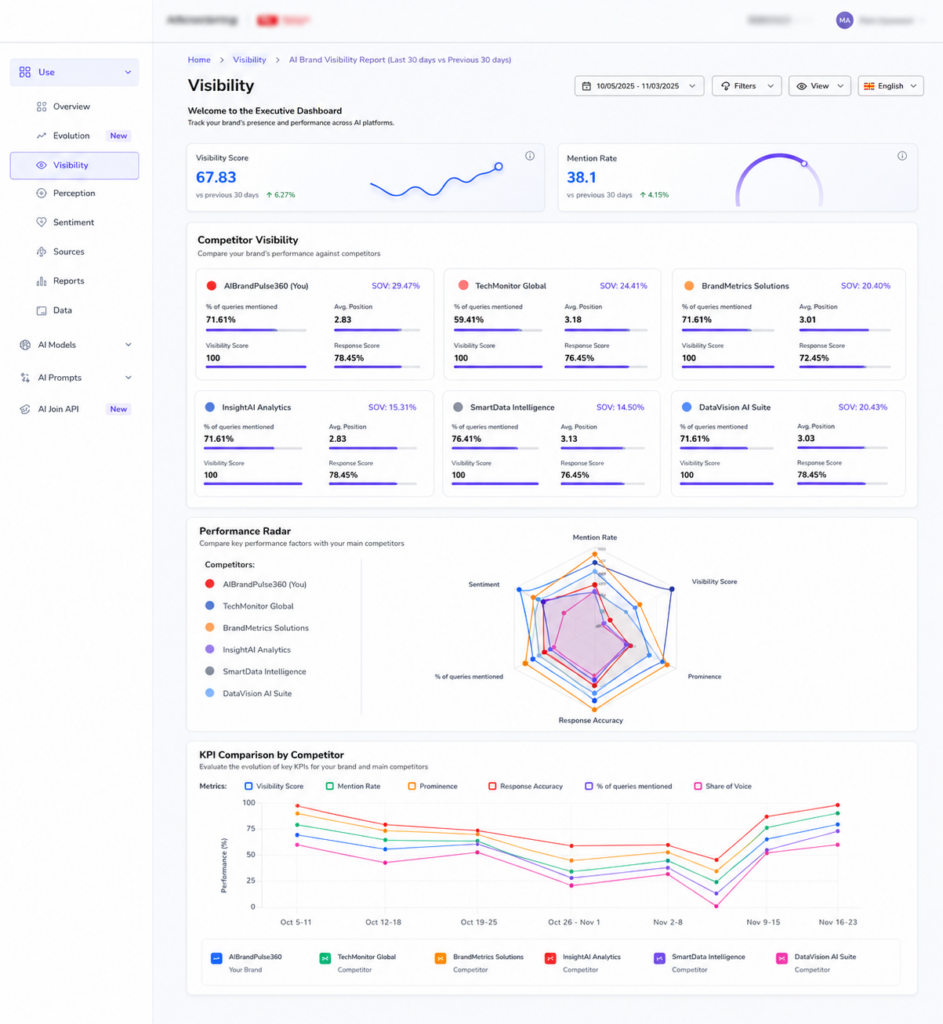Click the Sources icon in sidebar
Image resolution: width=943 pixels, height=1024 pixels.
pos(41,251)
